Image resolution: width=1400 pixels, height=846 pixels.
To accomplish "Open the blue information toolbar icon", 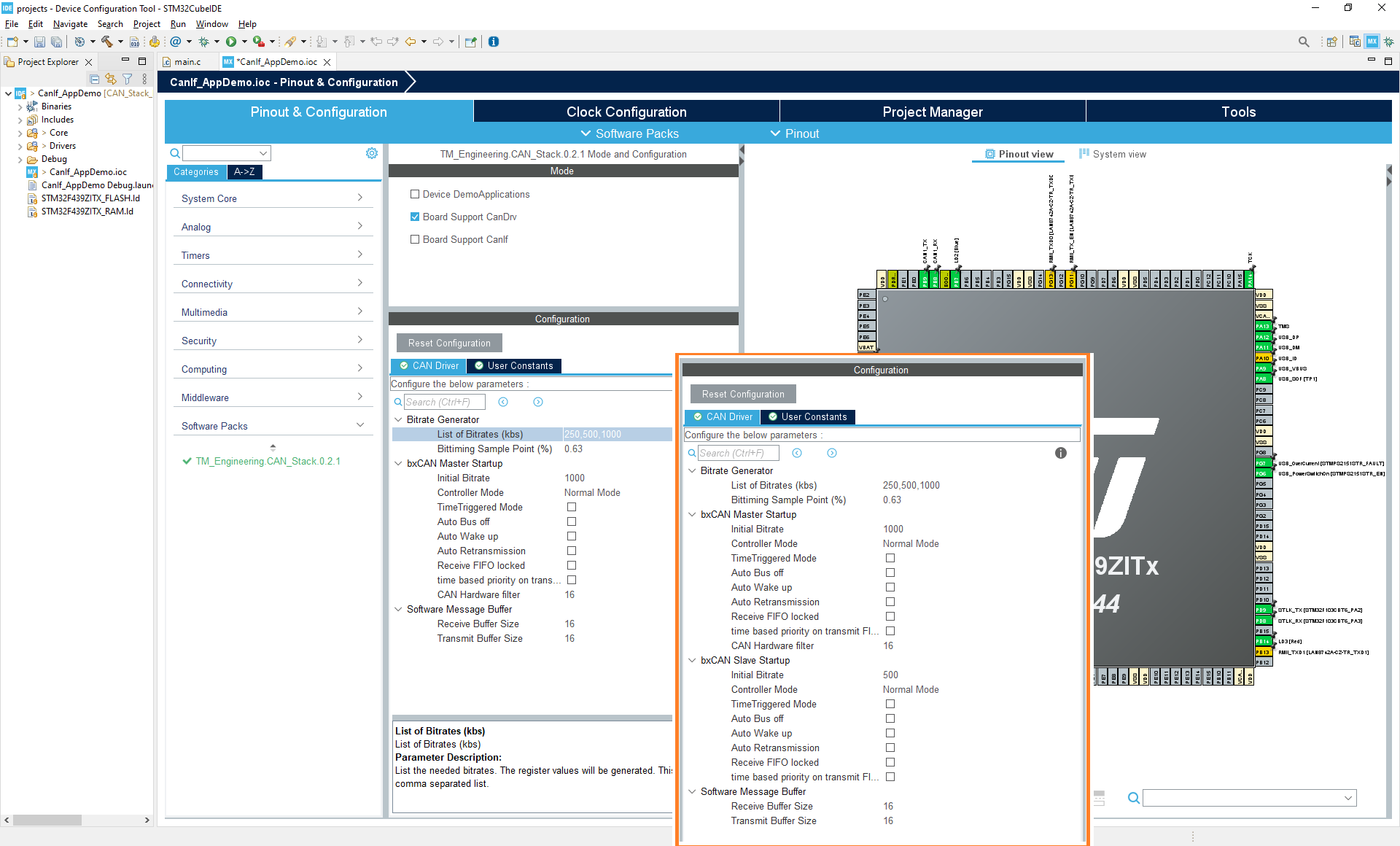I will pos(494,42).
